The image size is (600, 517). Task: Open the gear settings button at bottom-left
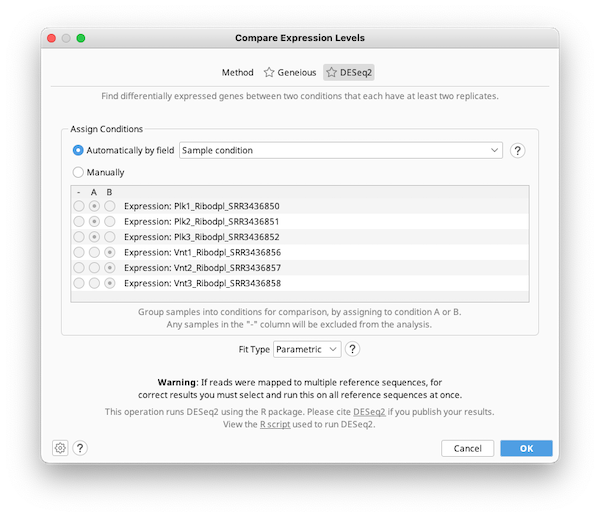pyautogui.click(x=60, y=448)
